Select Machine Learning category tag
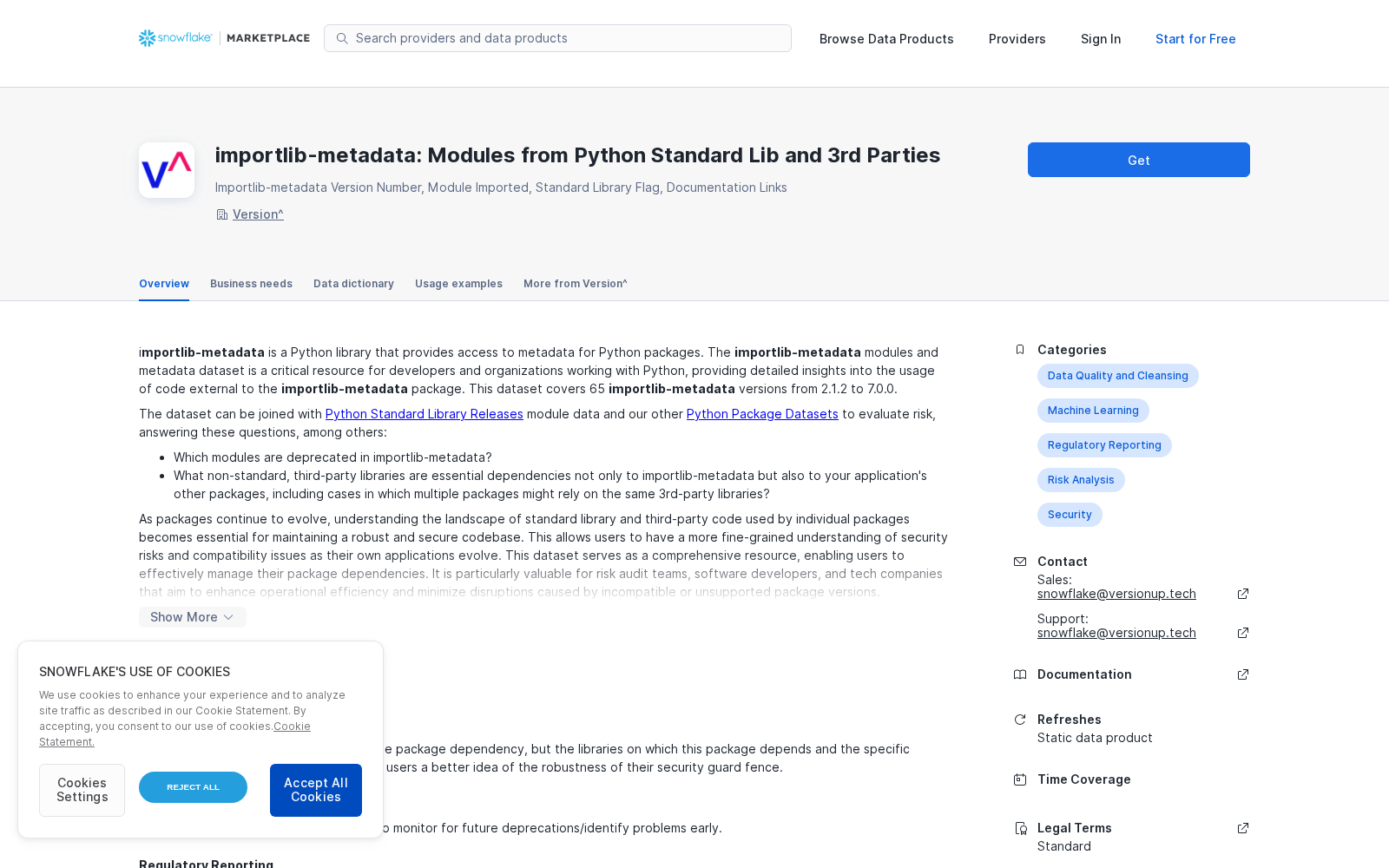Screen dimensions: 1389x868 coord(1093,411)
